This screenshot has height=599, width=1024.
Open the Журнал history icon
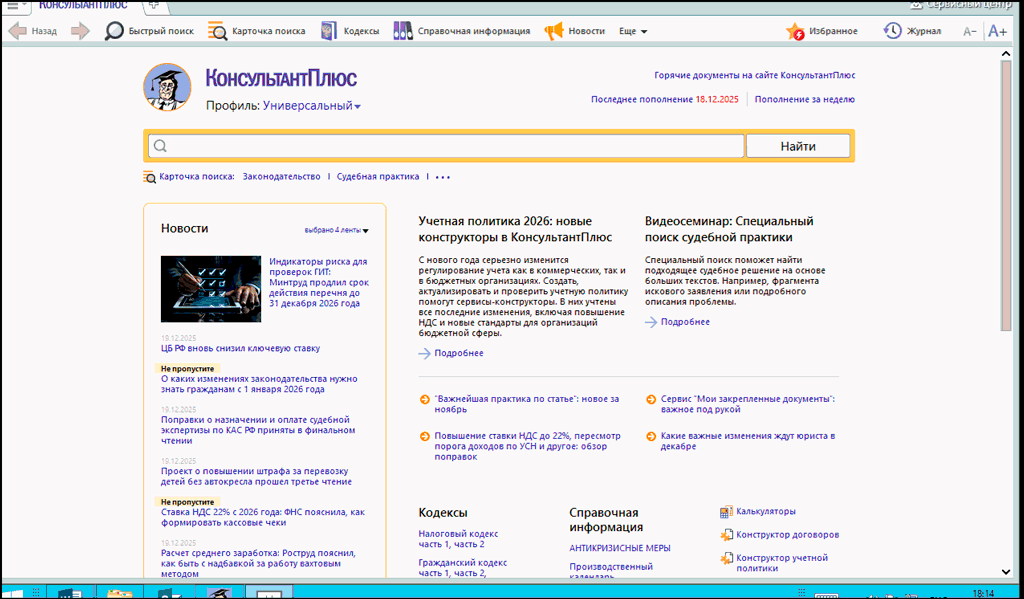892,31
